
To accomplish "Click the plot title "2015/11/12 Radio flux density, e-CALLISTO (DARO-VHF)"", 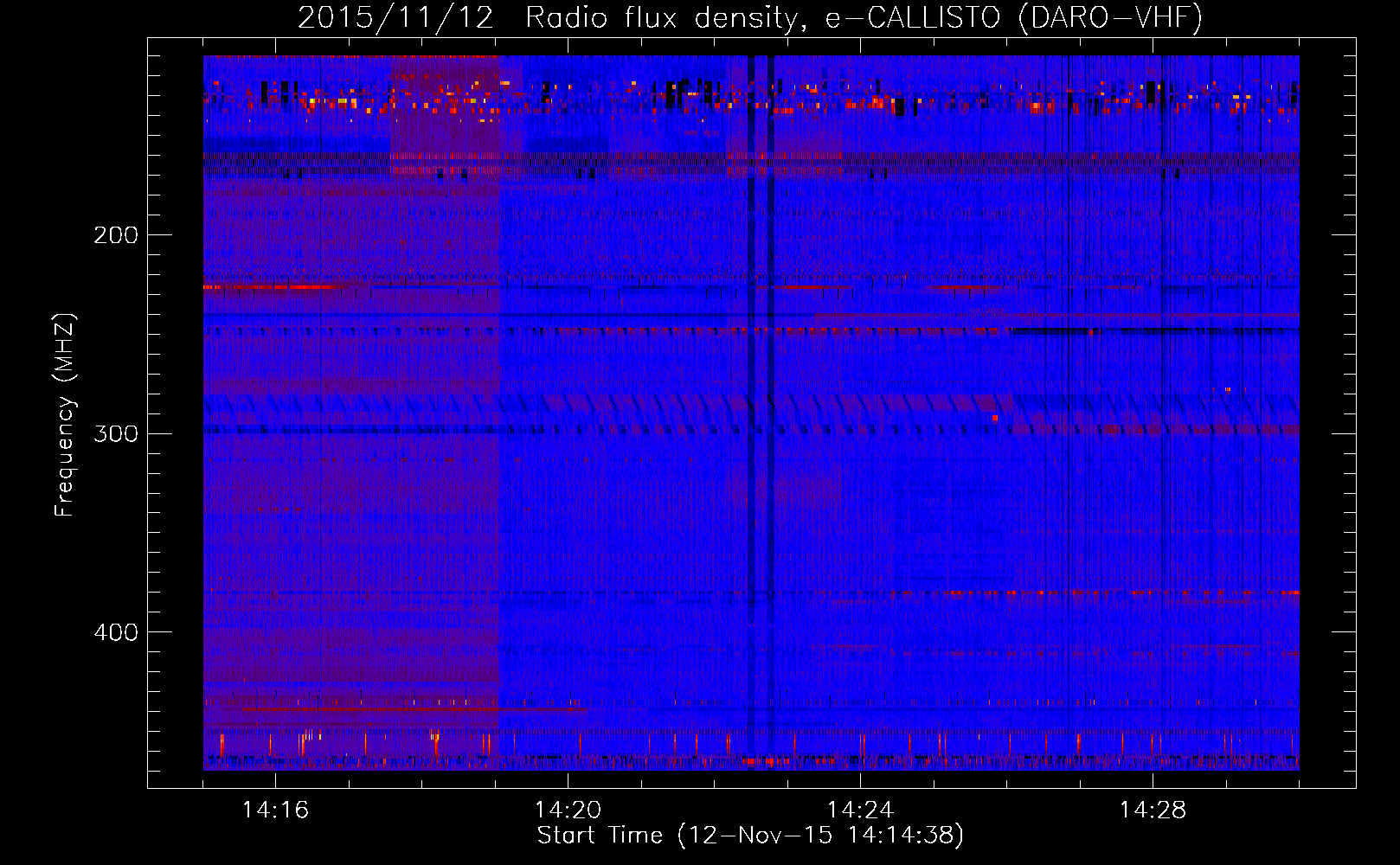I will [x=750, y=17].
